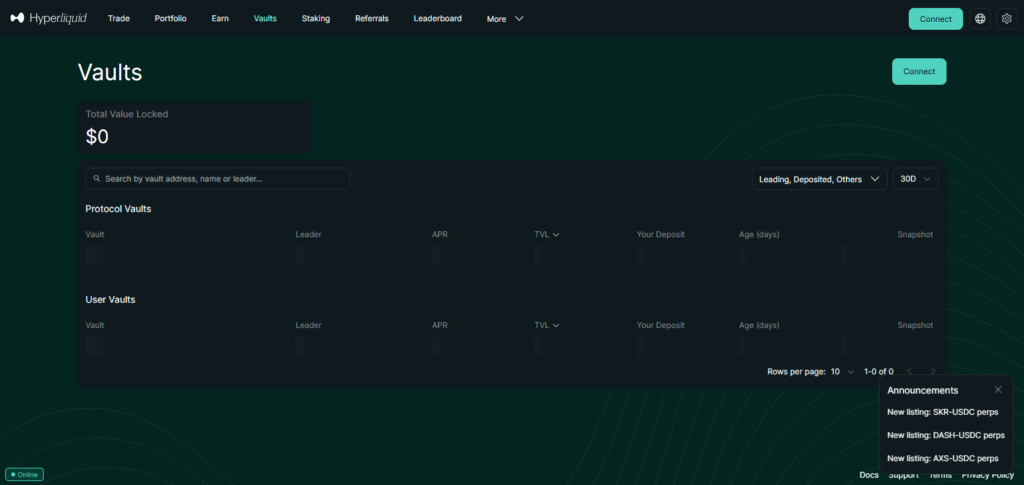Viewport: 1024px width, 485px height.
Task: Click the Hyperliquid logo icon
Action: tap(17, 18)
